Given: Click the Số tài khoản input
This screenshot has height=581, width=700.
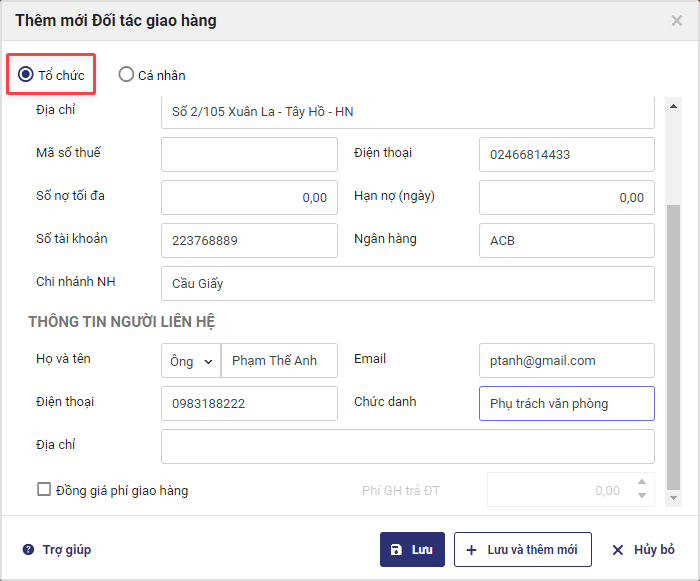Looking at the screenshot, I should click(x=249, y=240).
